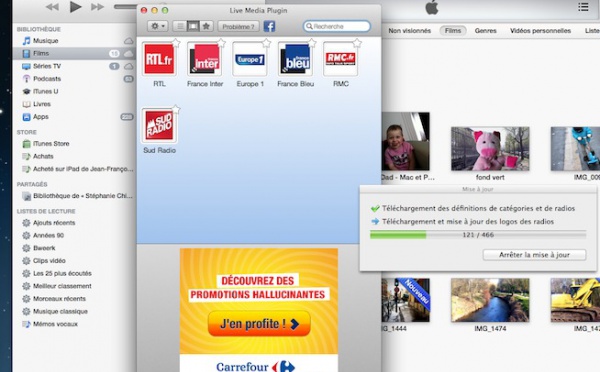Viewport: 600px width, 372px height.
Task: Switch to icon grid view in plugin toolbar
Action: pos(193,26)
